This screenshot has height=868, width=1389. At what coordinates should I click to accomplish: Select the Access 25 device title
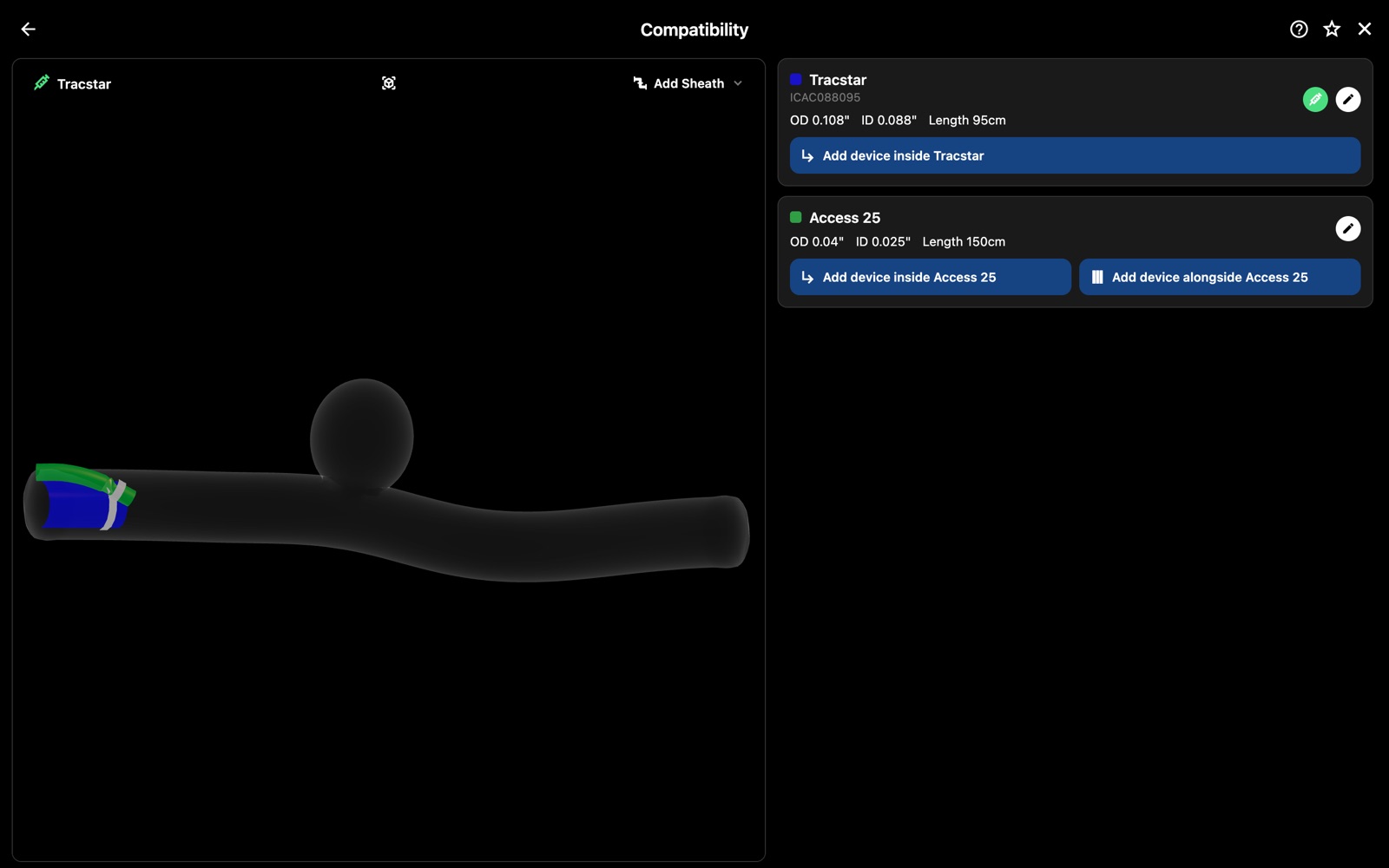pos(845,218)
